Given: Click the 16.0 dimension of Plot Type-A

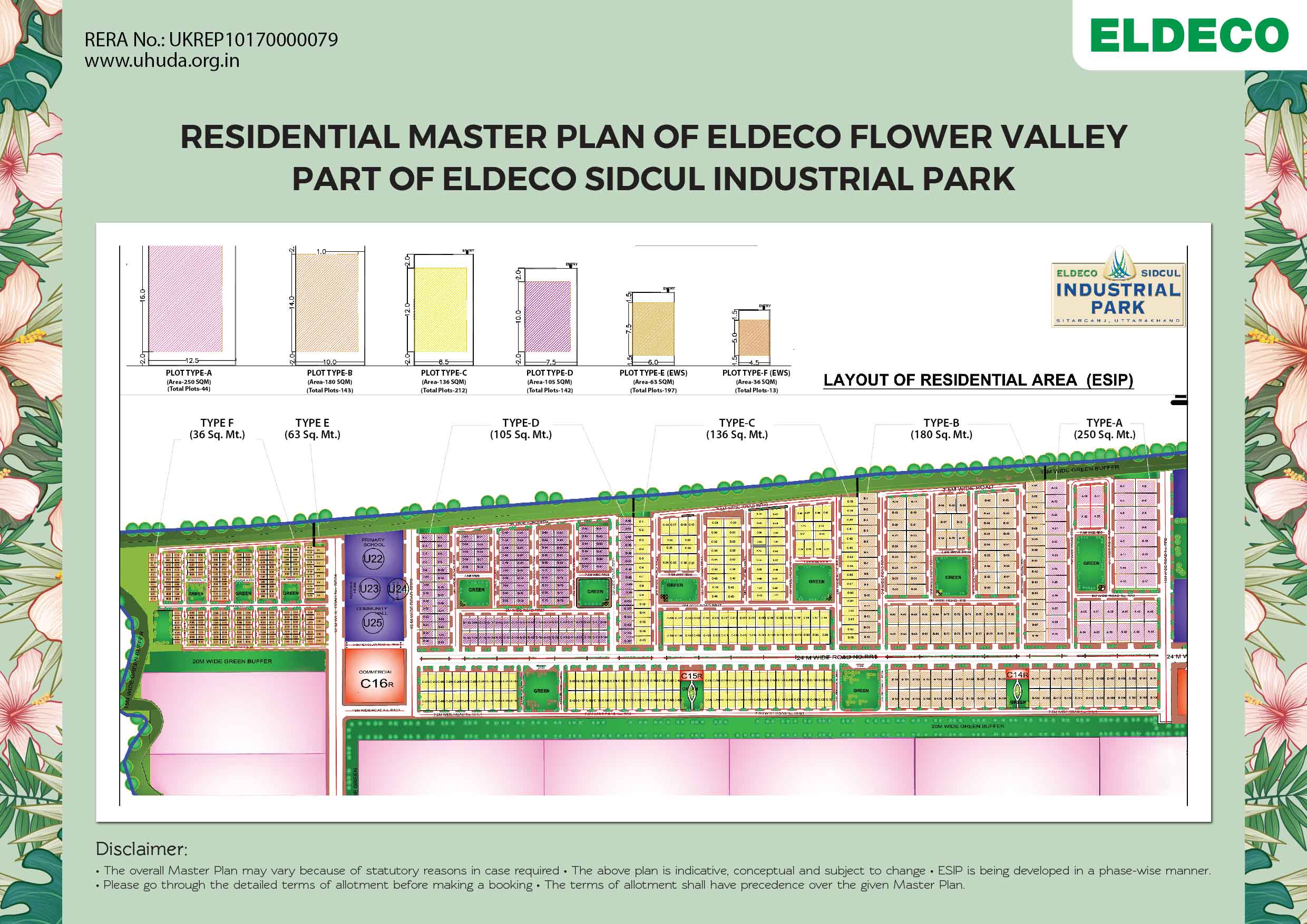Looking at the screenshot, I should 142,296.
